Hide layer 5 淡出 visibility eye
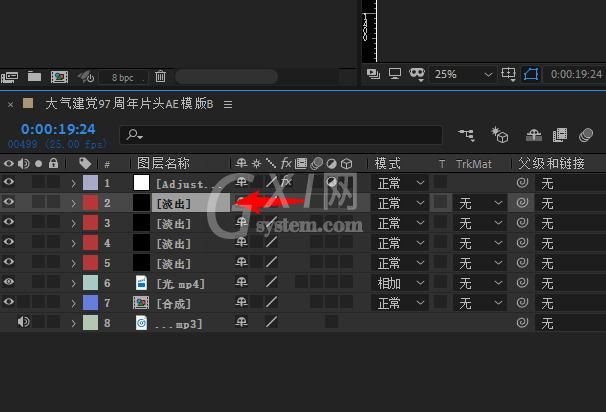The image size is (606, 412). point(9,262)
